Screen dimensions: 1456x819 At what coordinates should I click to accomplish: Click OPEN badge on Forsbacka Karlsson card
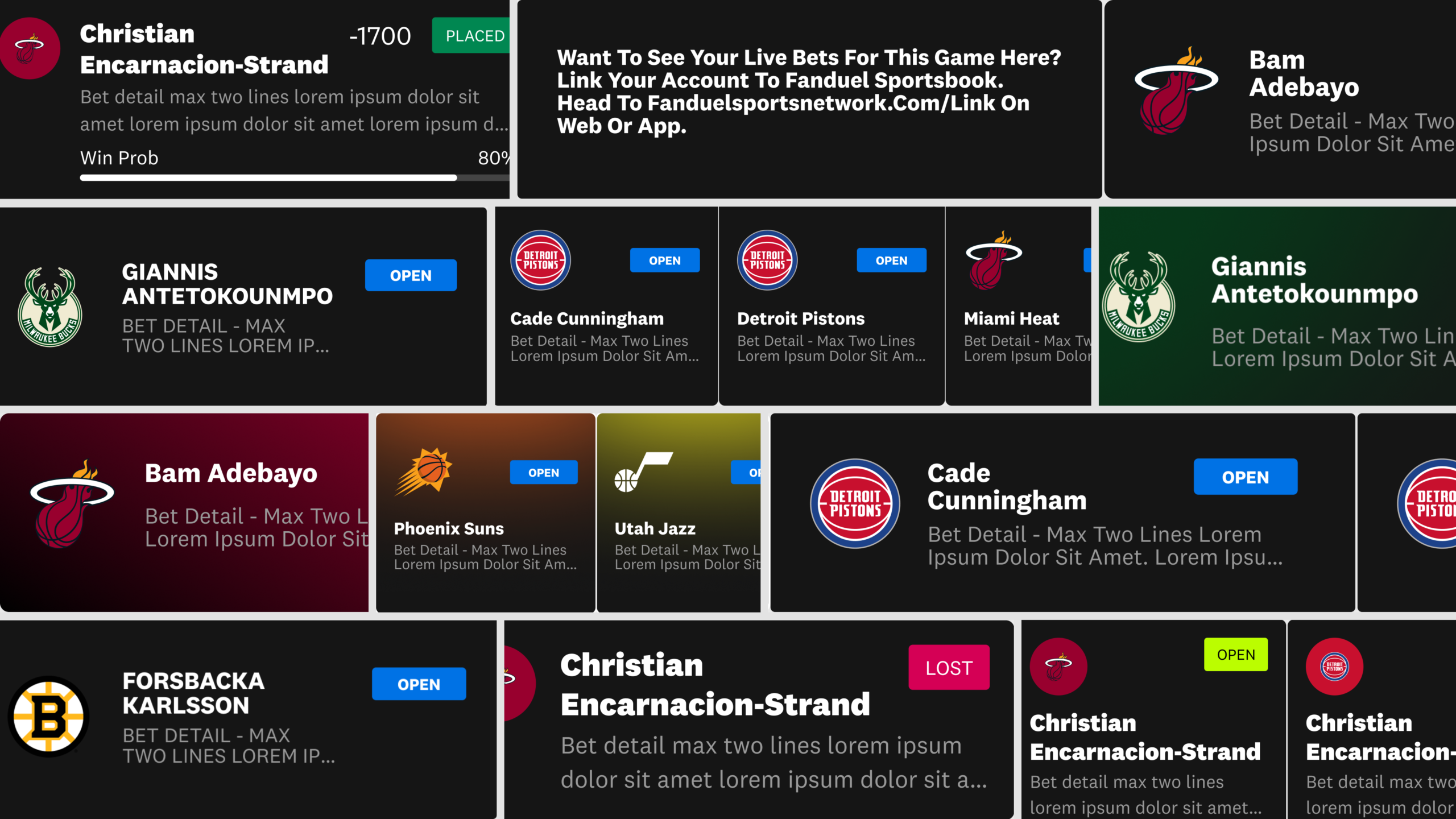tap(419, 684)
